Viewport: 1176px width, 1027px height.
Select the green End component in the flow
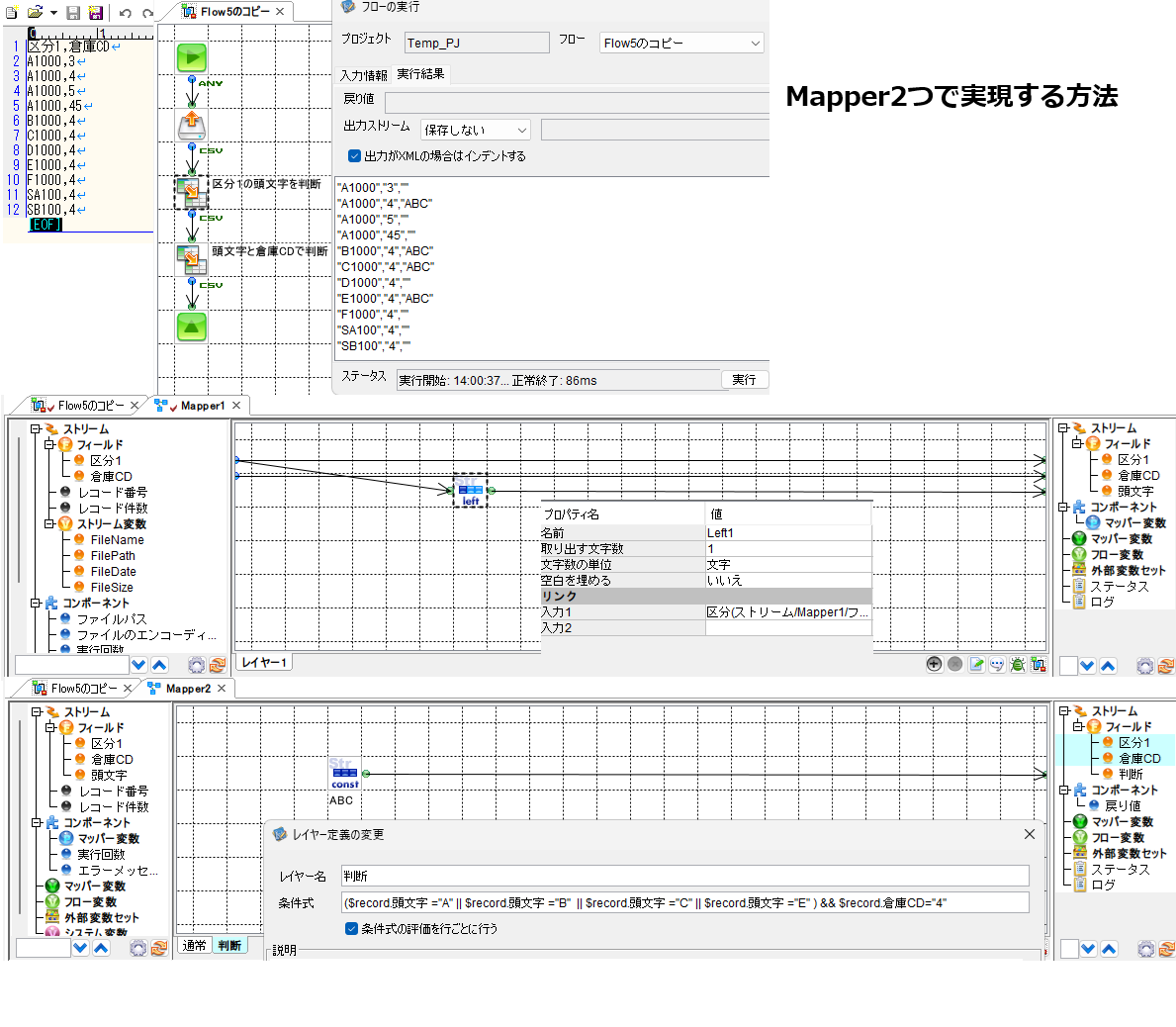[x=192, y=327]
